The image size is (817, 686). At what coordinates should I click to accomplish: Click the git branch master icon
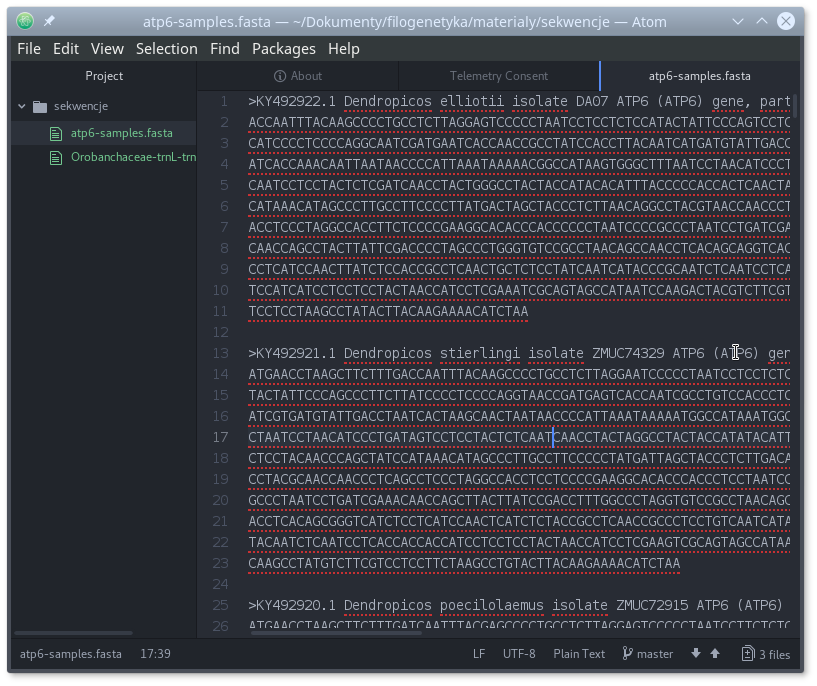pos(628,654)
